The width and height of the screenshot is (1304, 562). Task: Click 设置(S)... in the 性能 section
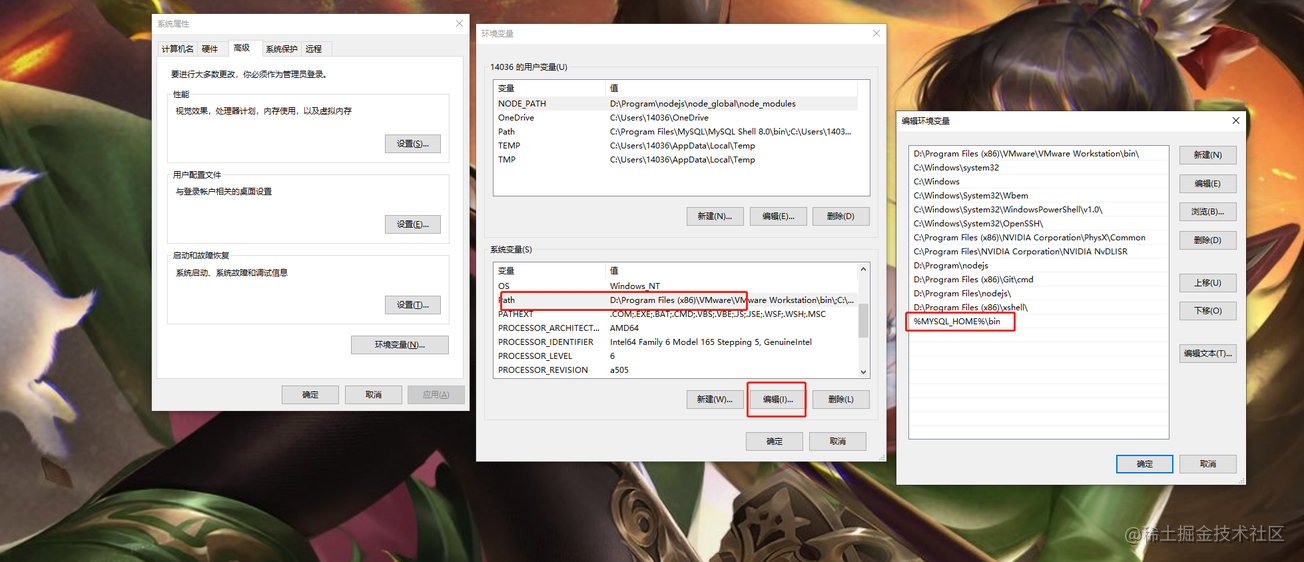(x=412, y=144)
